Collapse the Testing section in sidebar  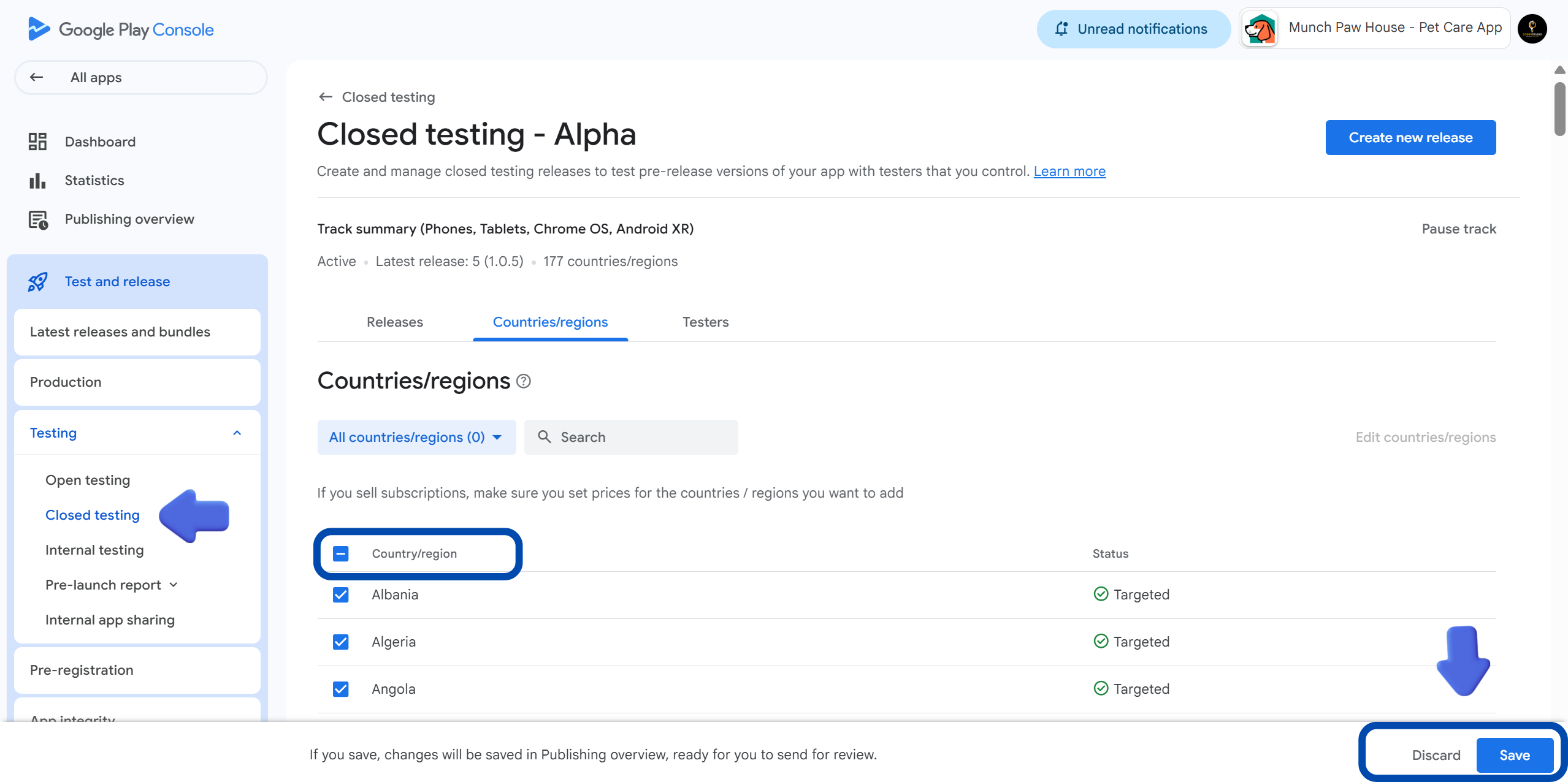[x=237, y=432]
